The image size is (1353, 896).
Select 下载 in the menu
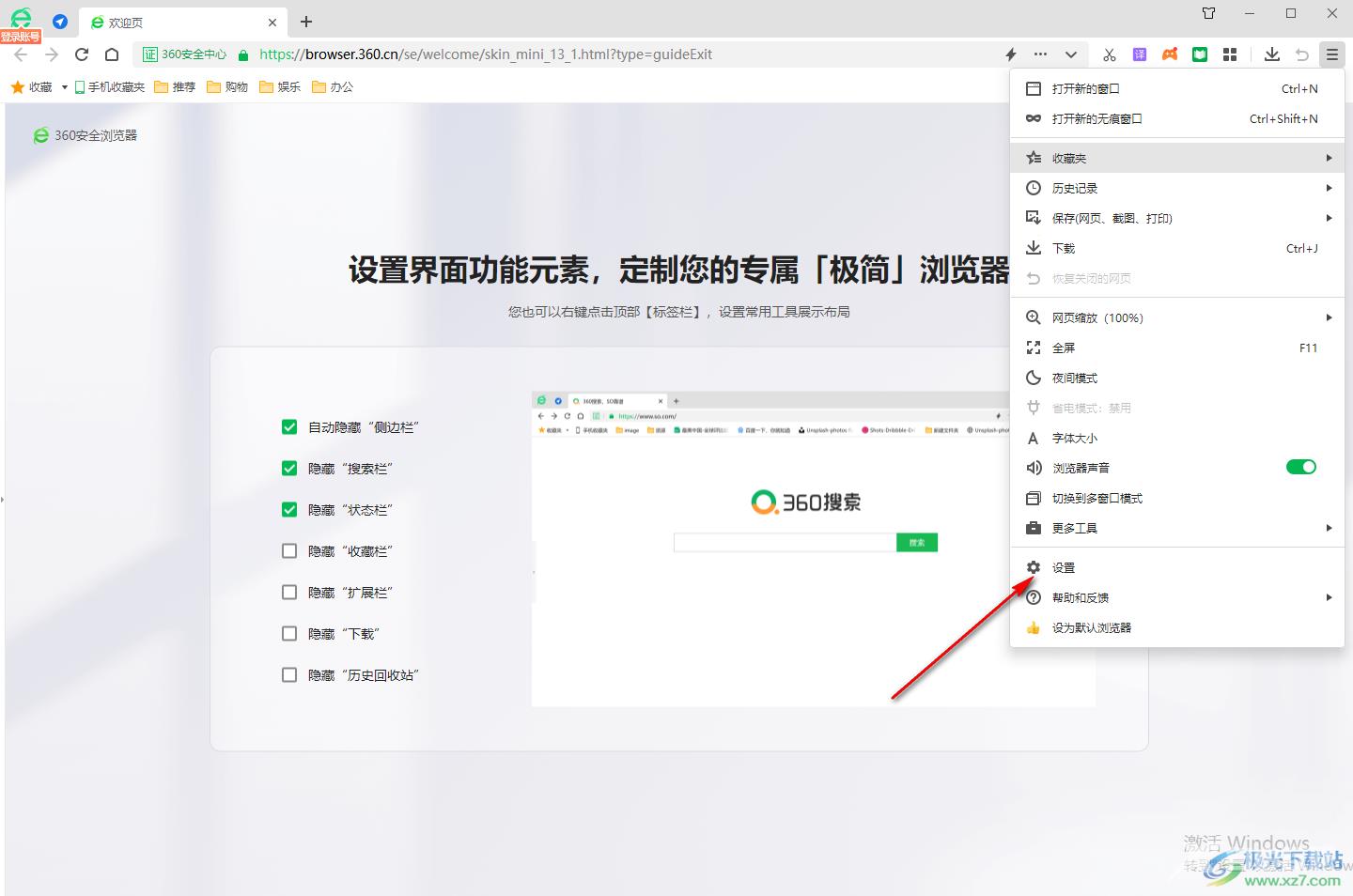(1177, 248)
